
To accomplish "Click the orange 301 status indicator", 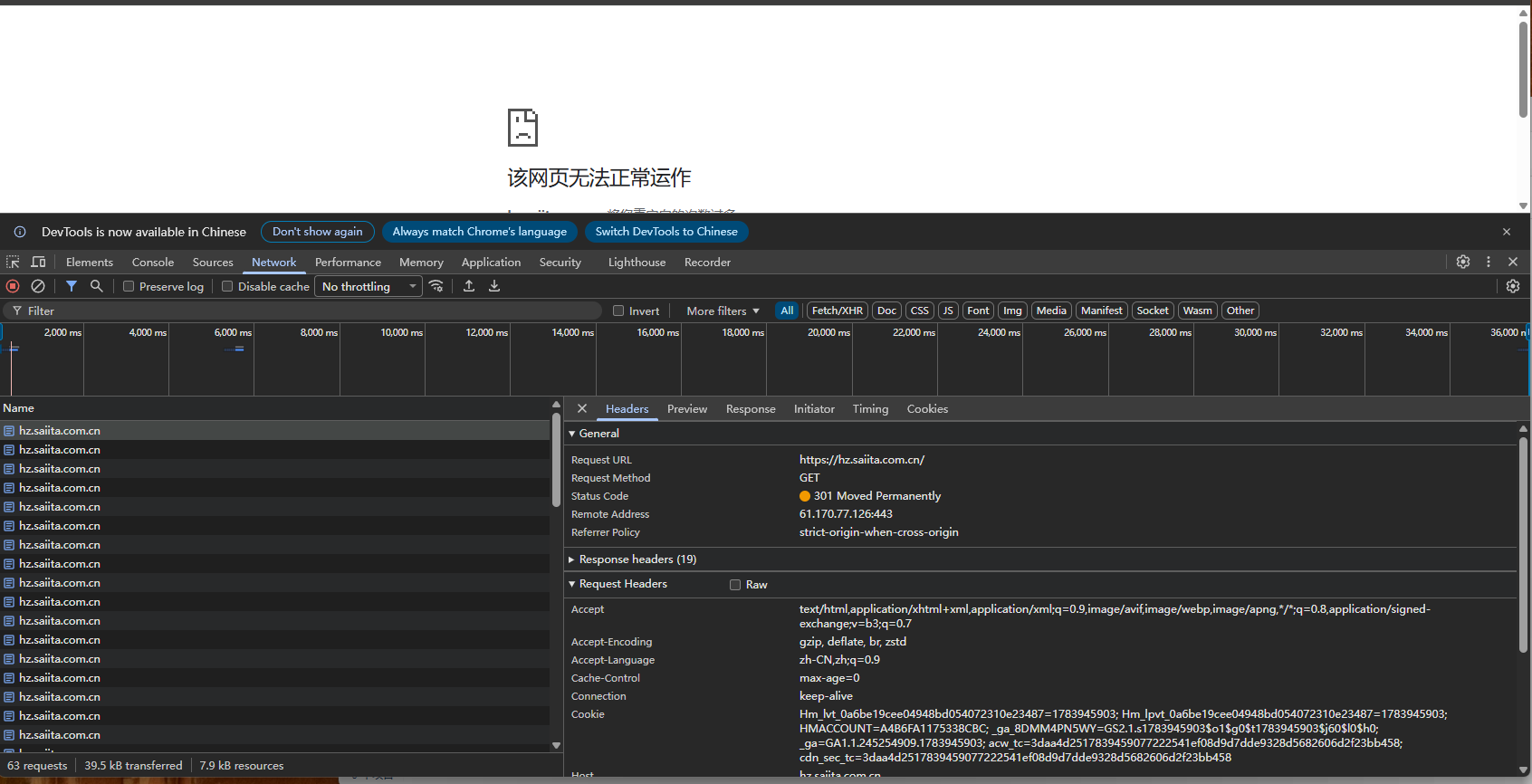I will point(805,496).
